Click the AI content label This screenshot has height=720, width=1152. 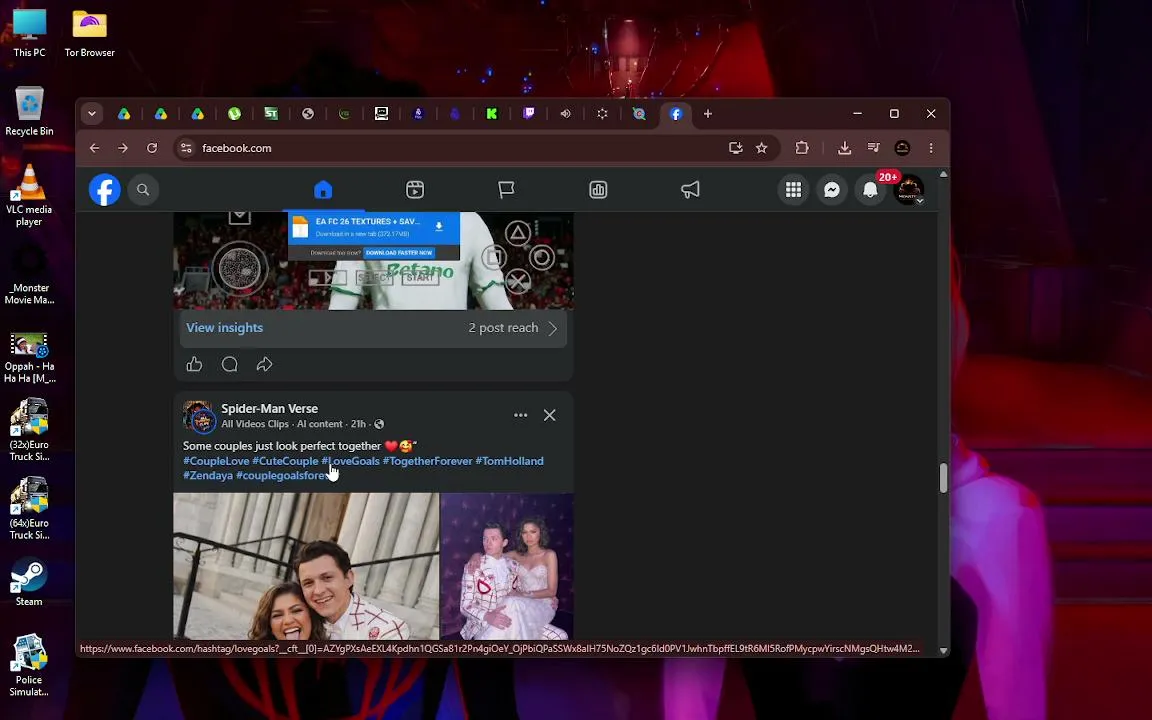[x=320, y=424]
